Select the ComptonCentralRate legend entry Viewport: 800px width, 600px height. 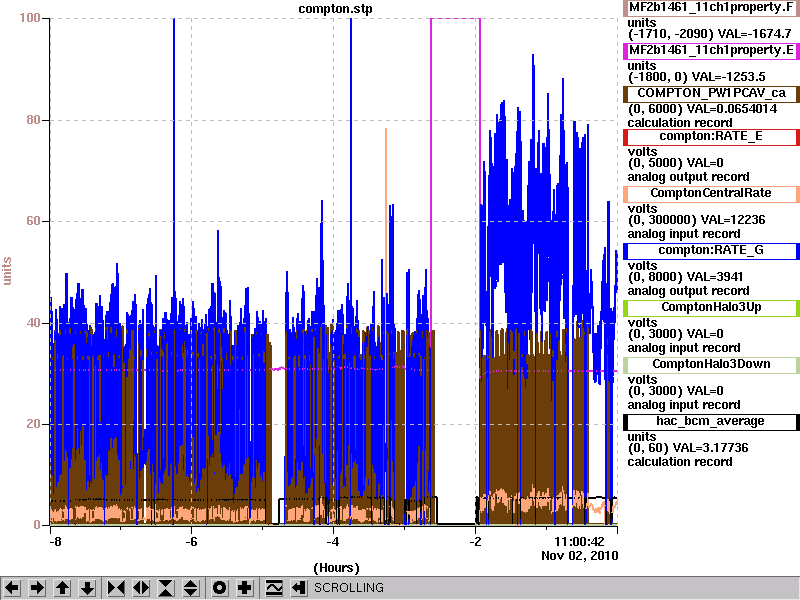pos(711,193)
